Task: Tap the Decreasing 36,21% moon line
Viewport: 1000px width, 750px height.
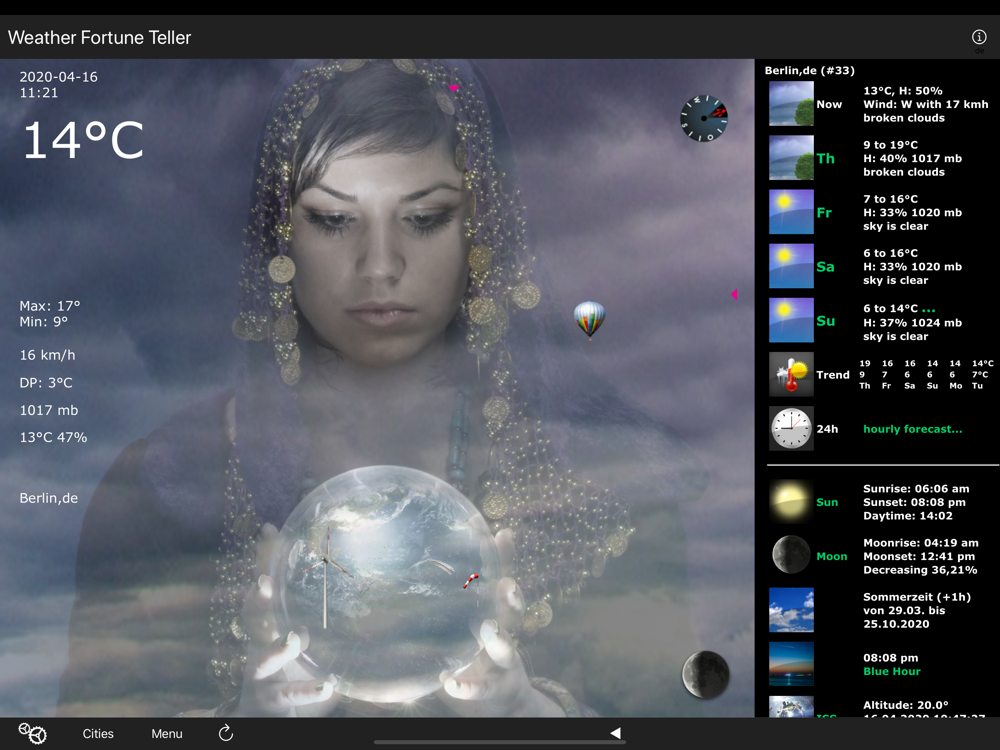Action: (x=920, y=570)
